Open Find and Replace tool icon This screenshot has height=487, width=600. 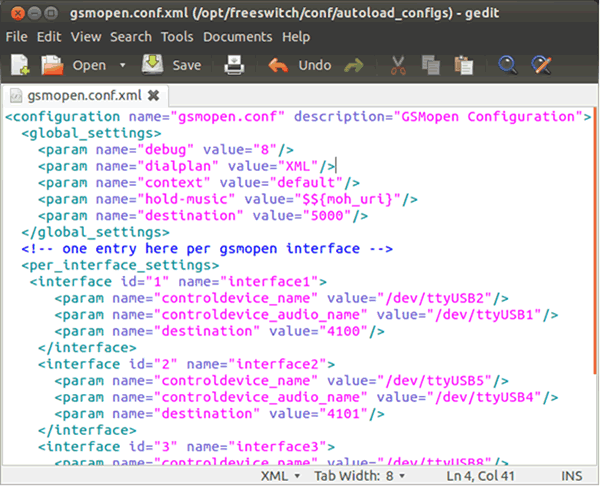click(x=541, y=66)
